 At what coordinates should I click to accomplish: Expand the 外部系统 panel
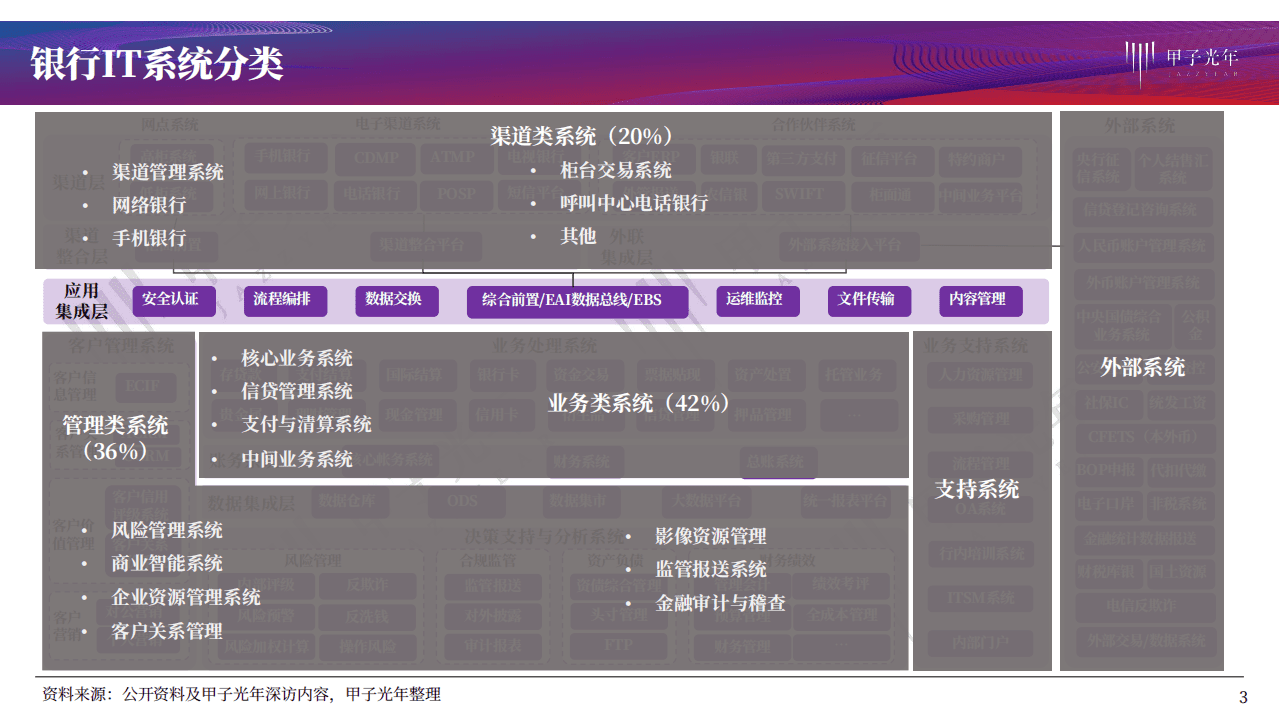click(x=1140, y=368)
